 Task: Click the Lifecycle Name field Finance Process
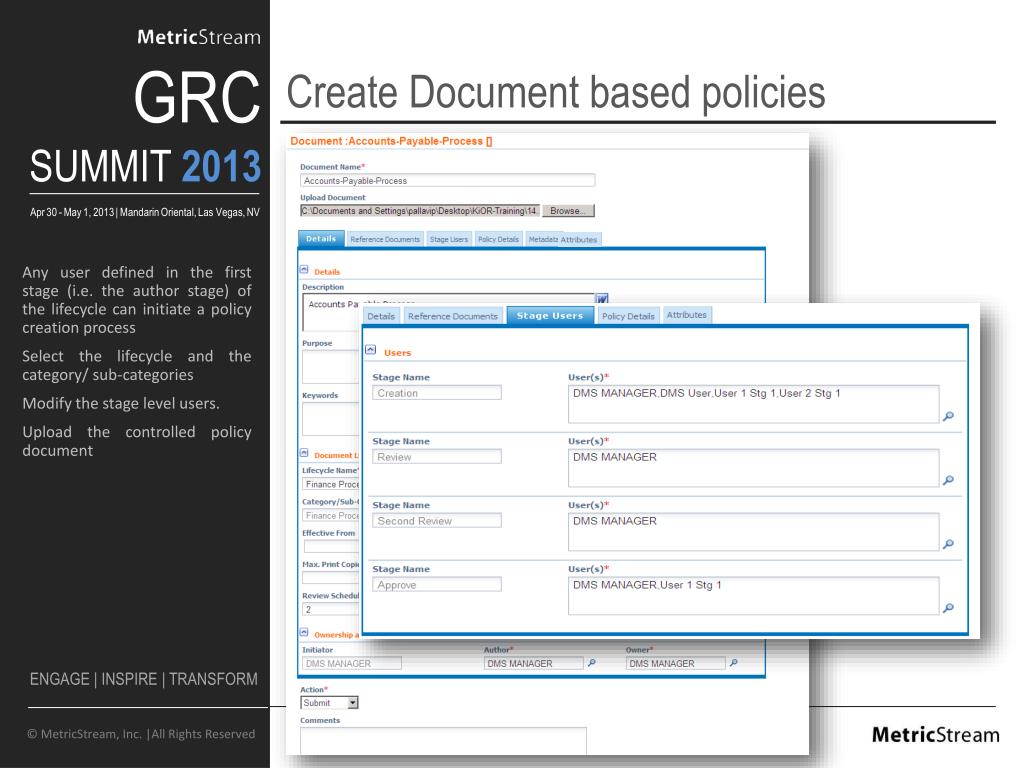332,485
